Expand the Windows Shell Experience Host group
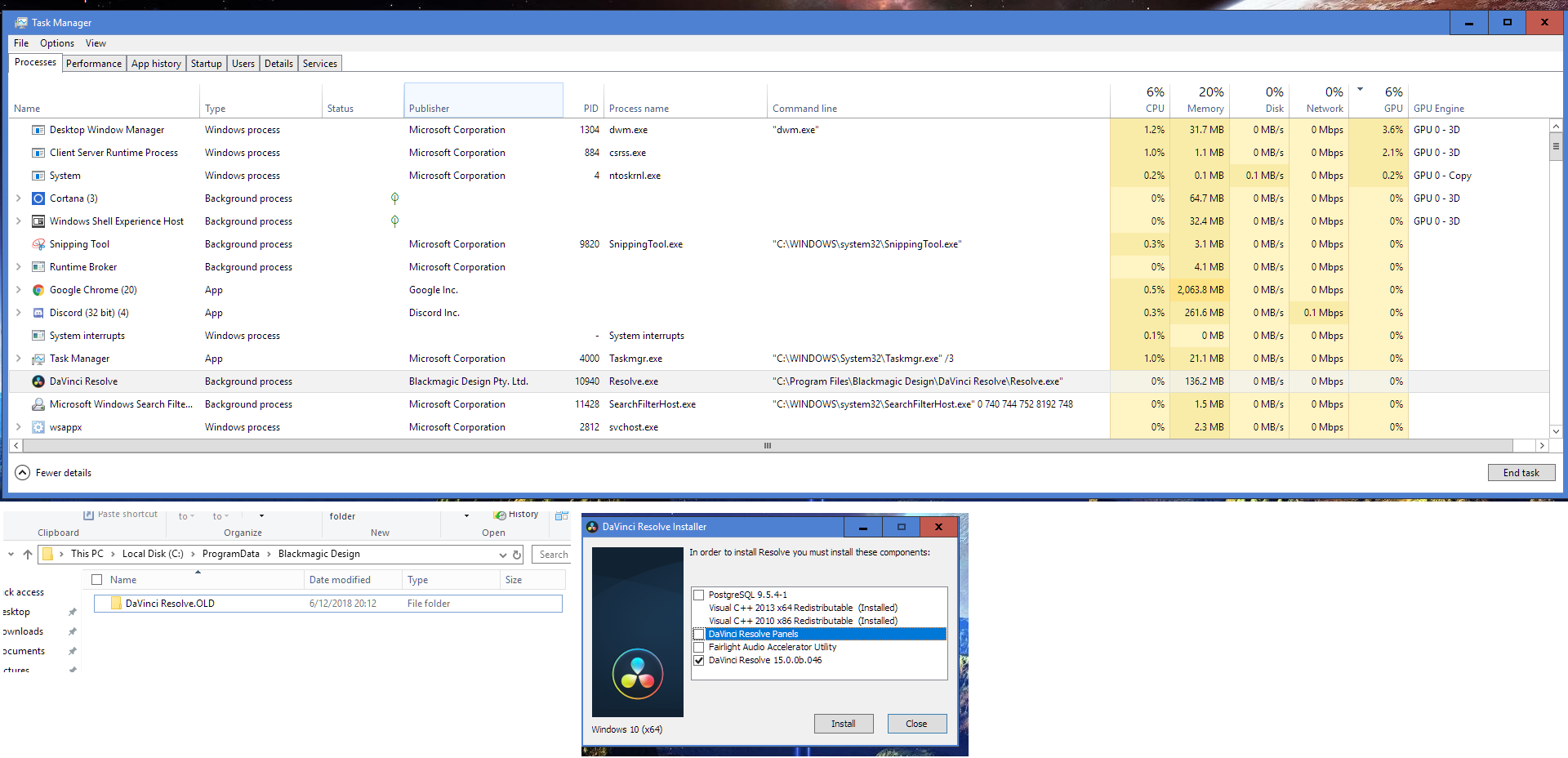Screen dimensions: 1568x758 [x=19, y=221]
